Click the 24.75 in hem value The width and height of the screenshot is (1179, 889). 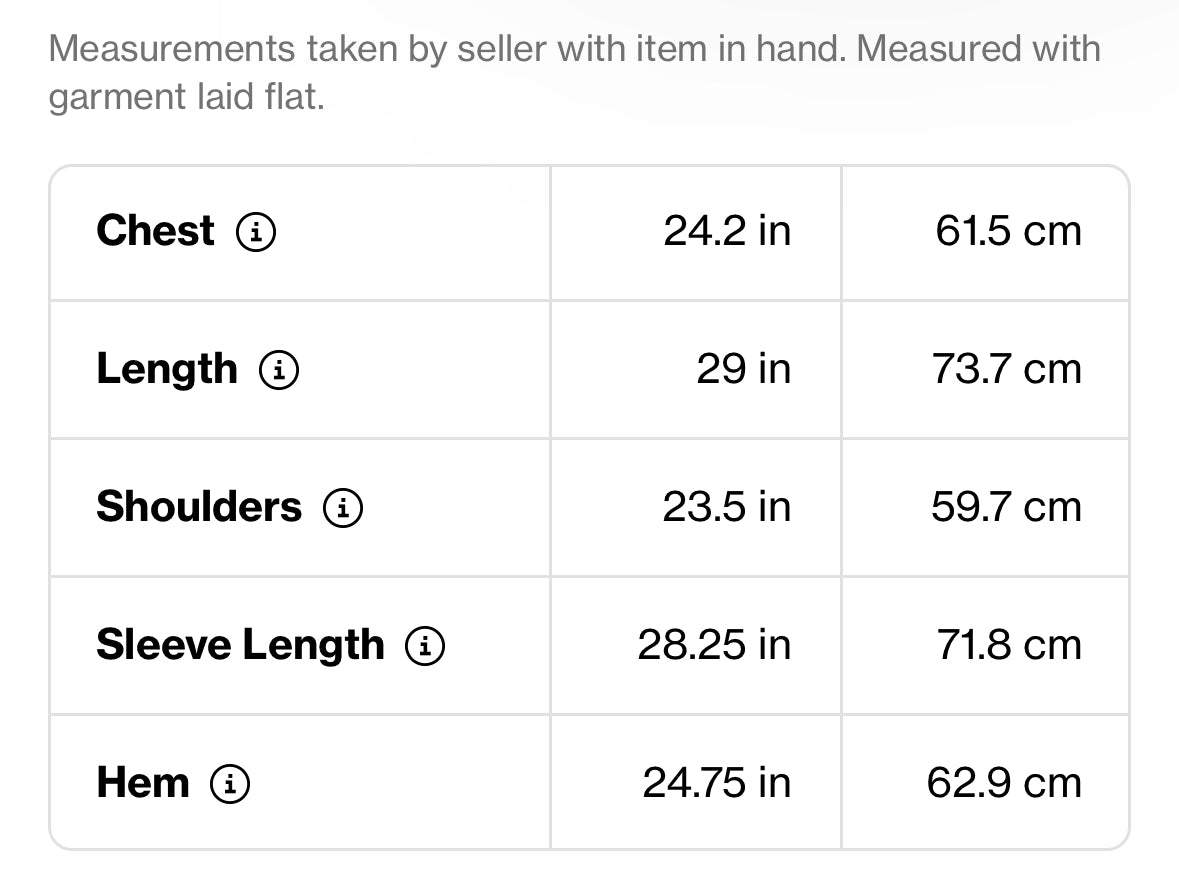(x=717, y=783)
